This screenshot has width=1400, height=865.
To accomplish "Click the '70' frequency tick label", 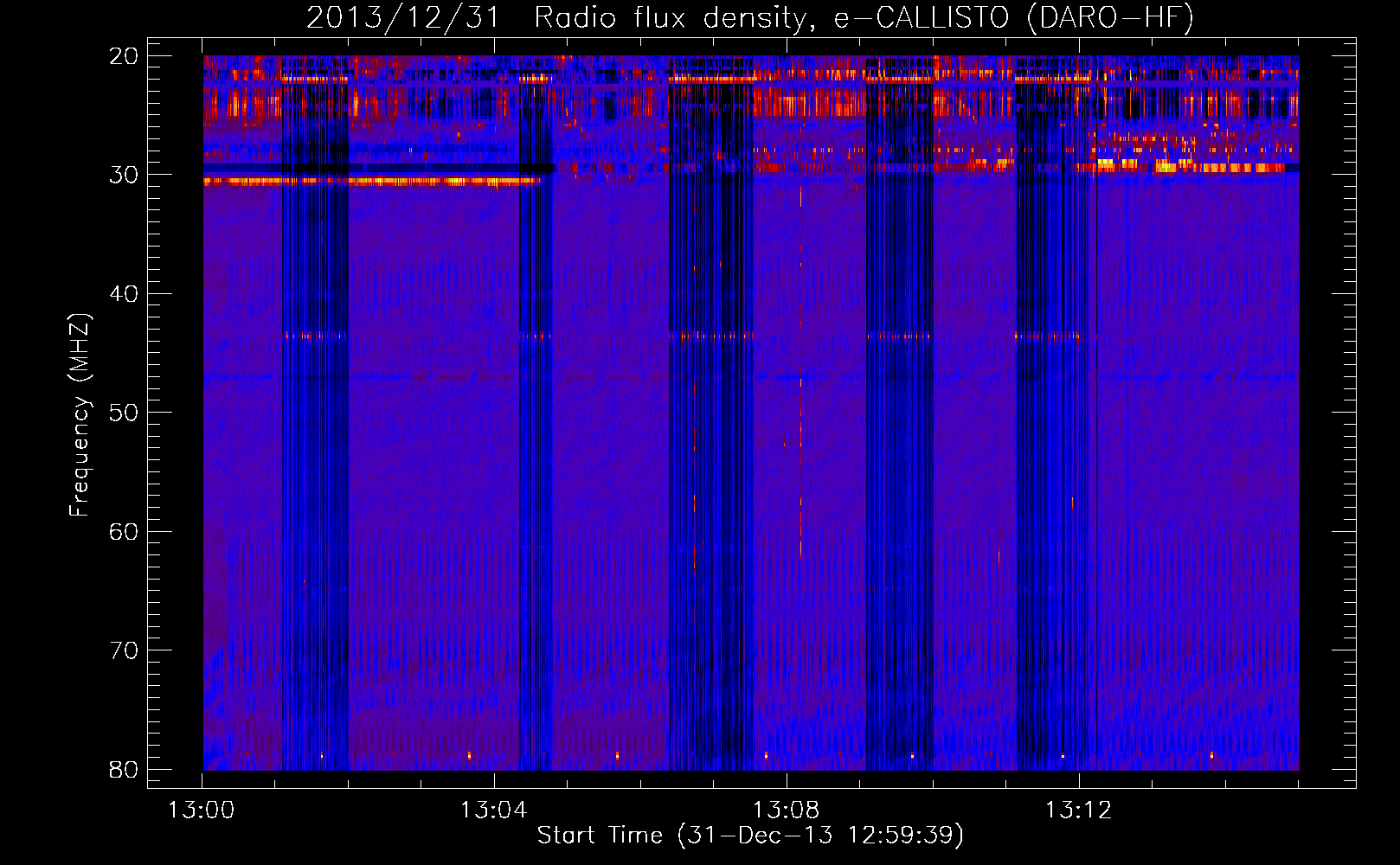I will (125, 650).
